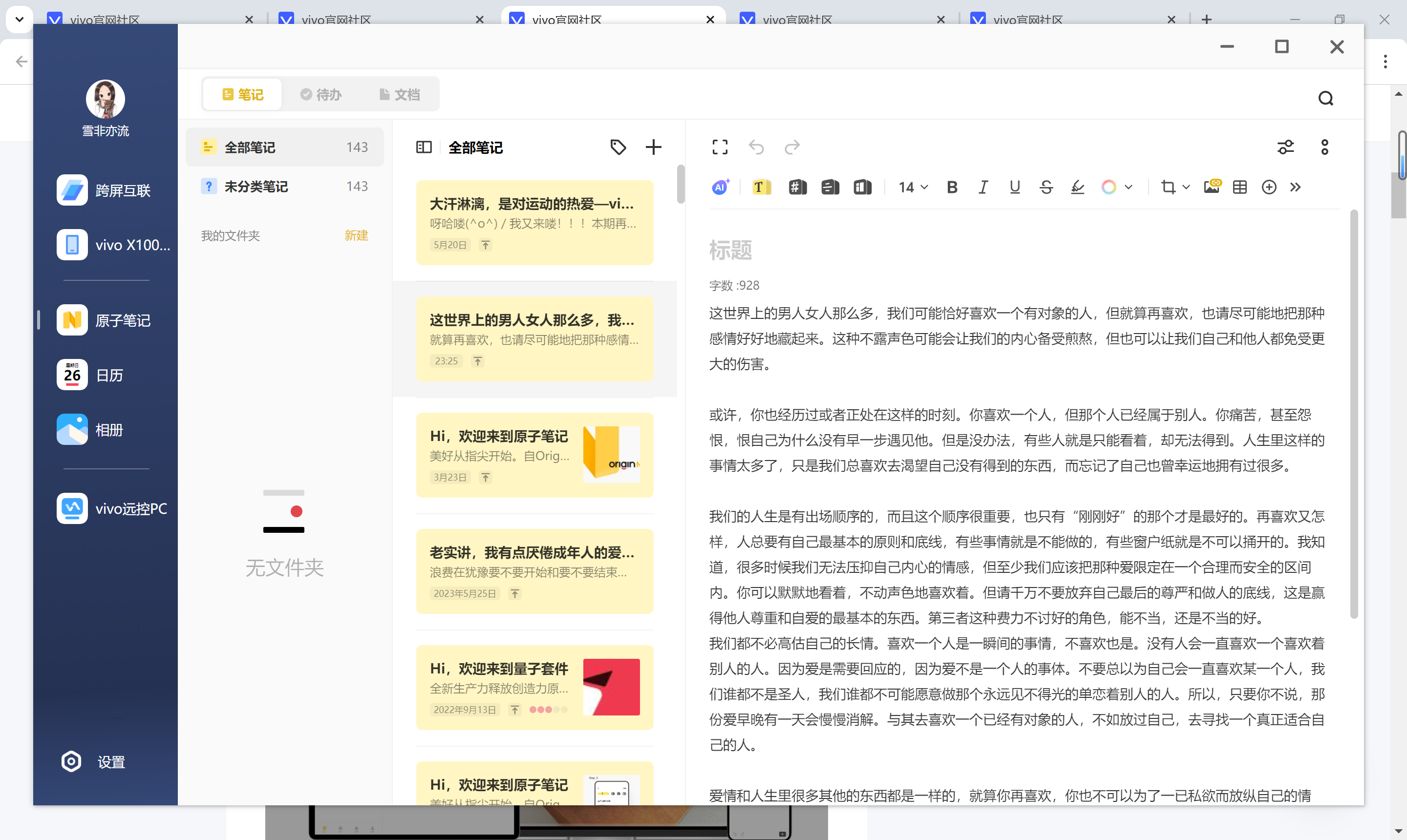Open 相册 in sidebar
The height and width of the screenshot is (840, 1407).
pyautogui.click(x=90, y=430)
